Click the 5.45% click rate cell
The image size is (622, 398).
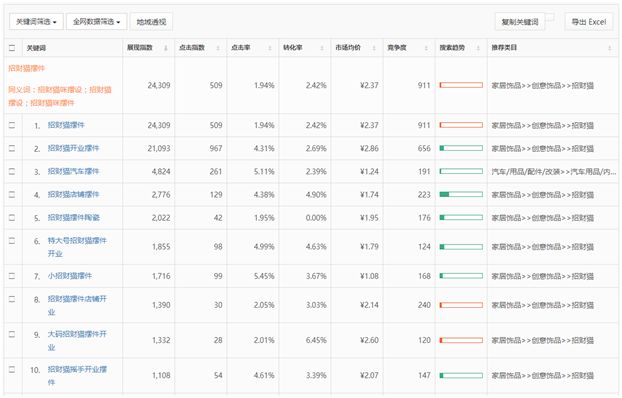pyautogui.click(x=264, y=276)
